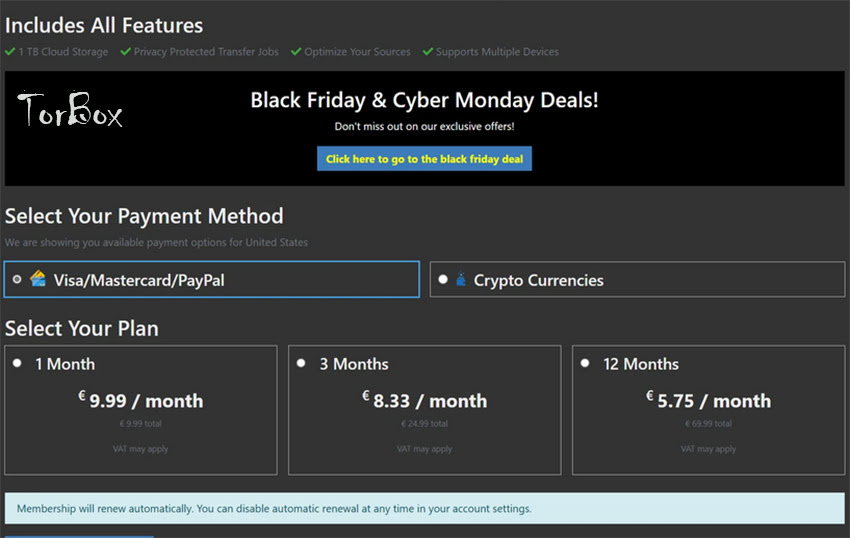Choose the 1 Month plan radio
The image size is (850, 538).
tap(17, 363)
